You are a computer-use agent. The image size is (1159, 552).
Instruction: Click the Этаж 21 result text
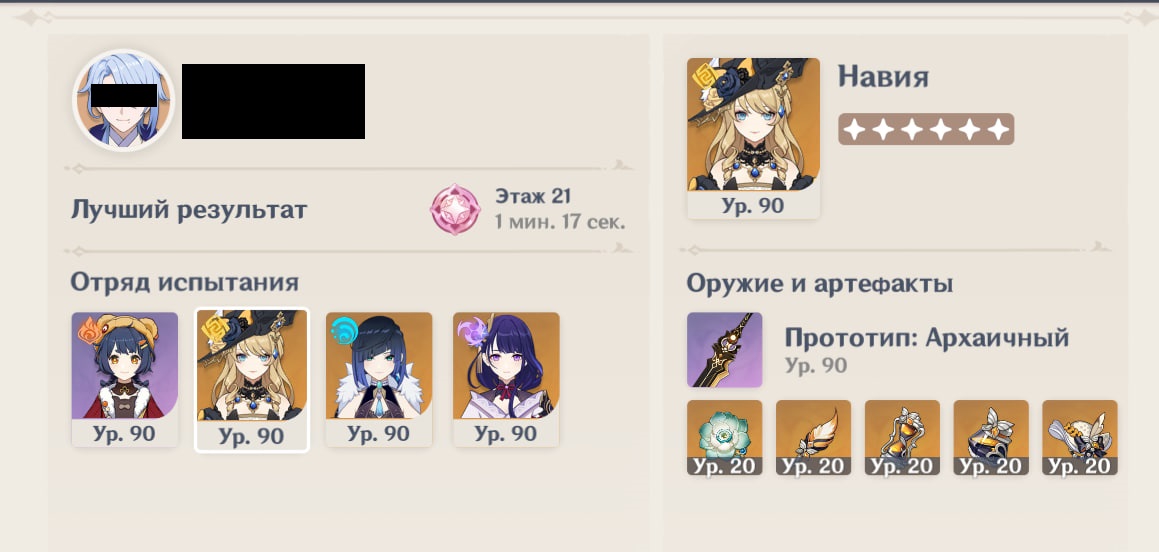pyautogui.click(x=533, y=196)
